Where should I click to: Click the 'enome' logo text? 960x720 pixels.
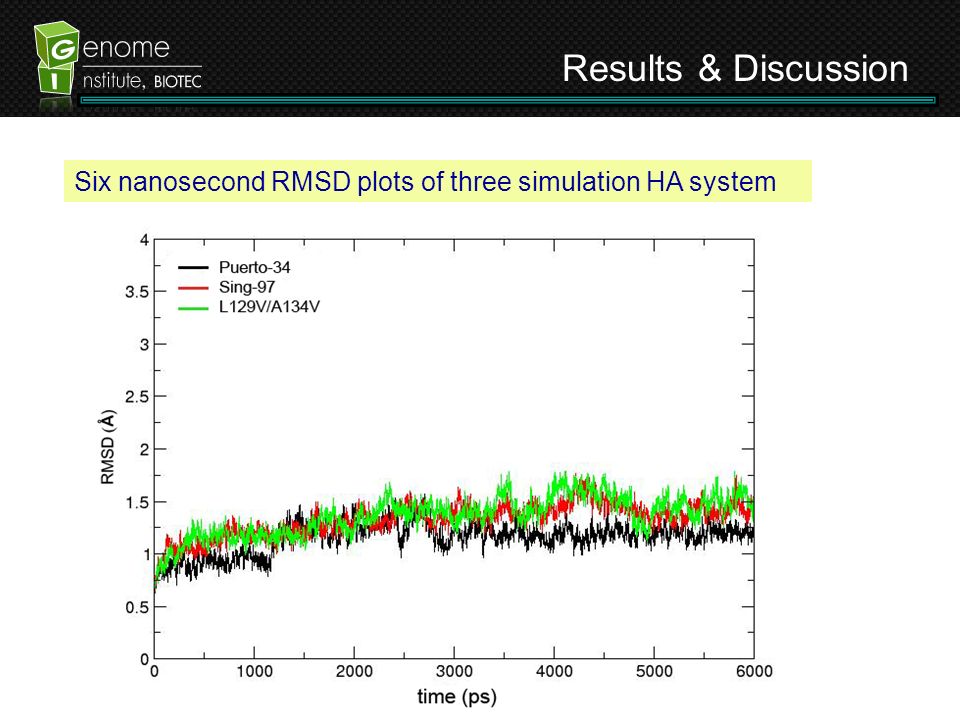[x=126, y=48]
